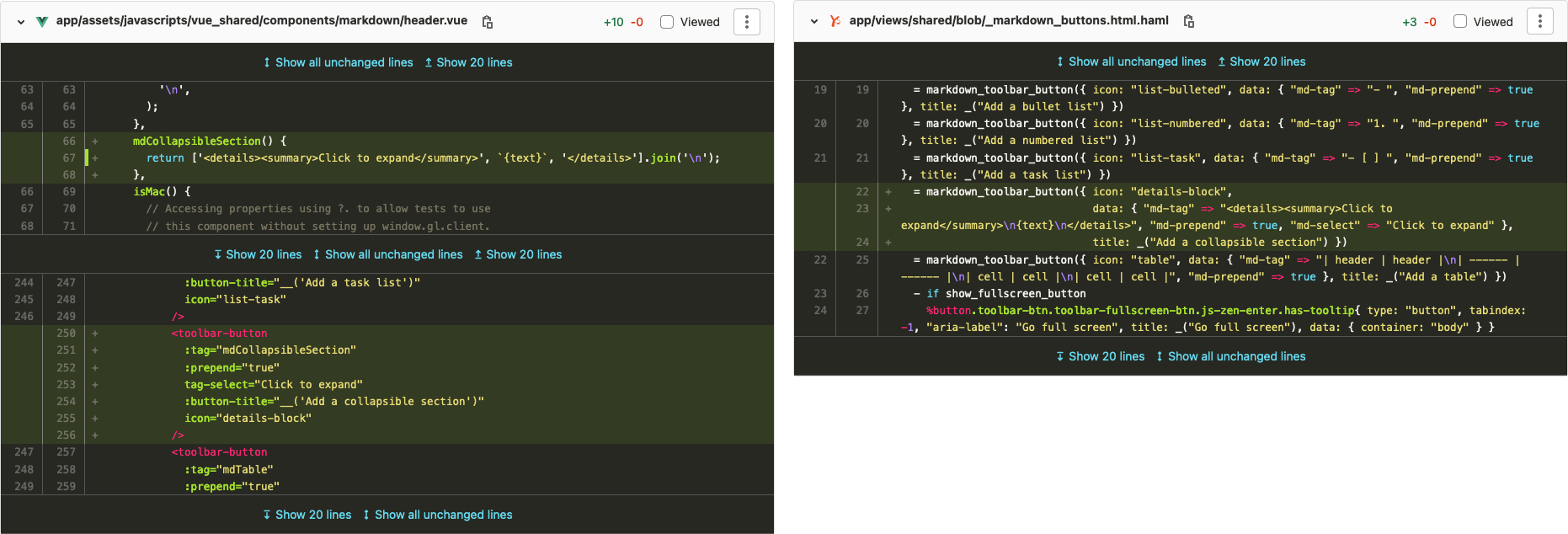This screenshot has height=534, width=1568.
Task: Open more options menu for _markdown_buttons.html.haml
Action: pos(1540,21)
